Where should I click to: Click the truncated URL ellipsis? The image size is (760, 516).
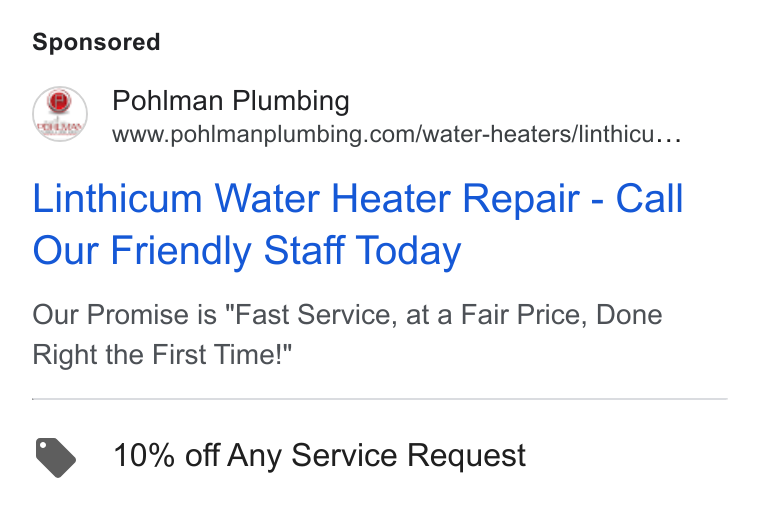[x=669, y=138]
